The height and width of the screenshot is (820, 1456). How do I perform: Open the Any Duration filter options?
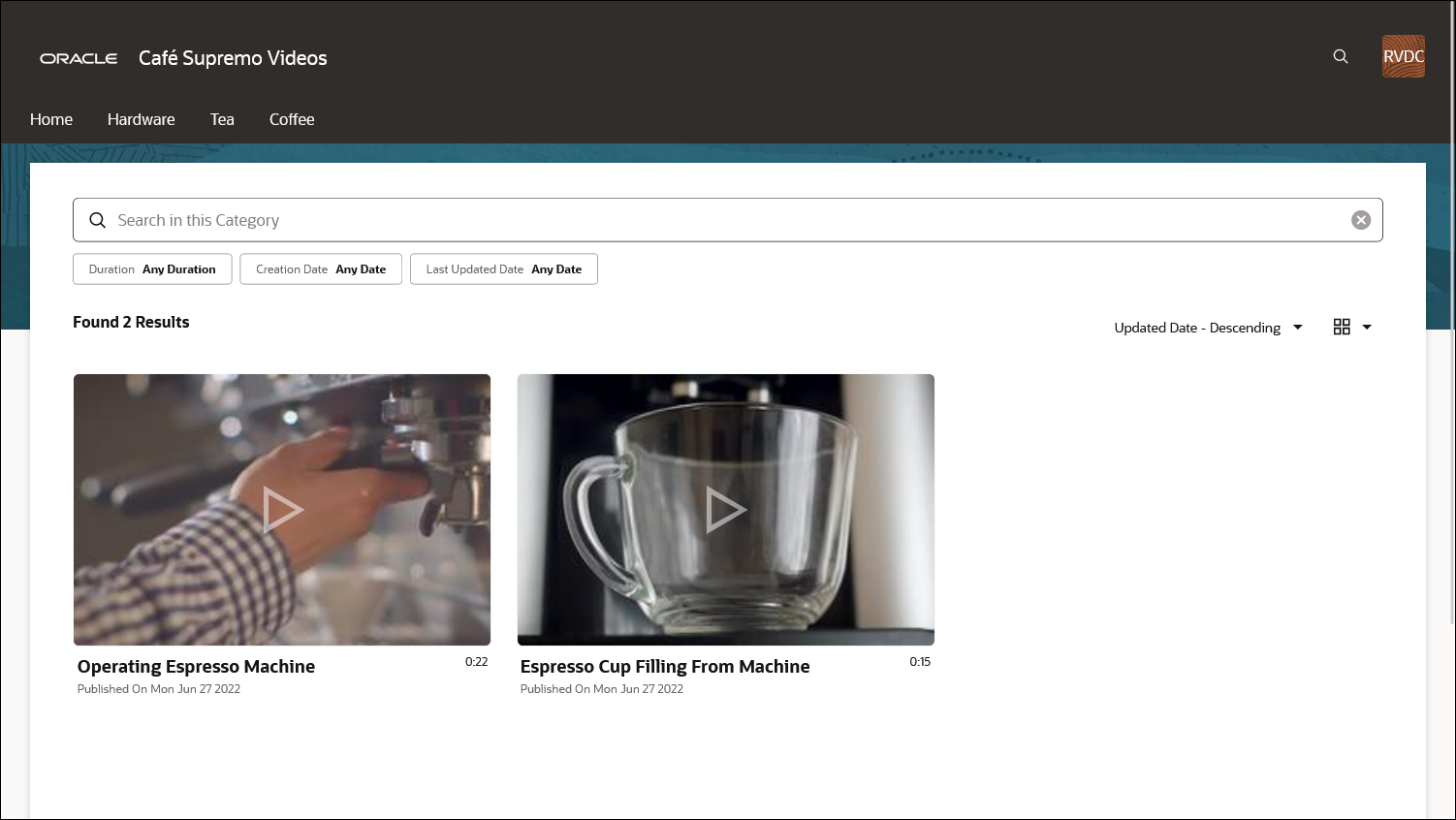click(x=178, y=268)
